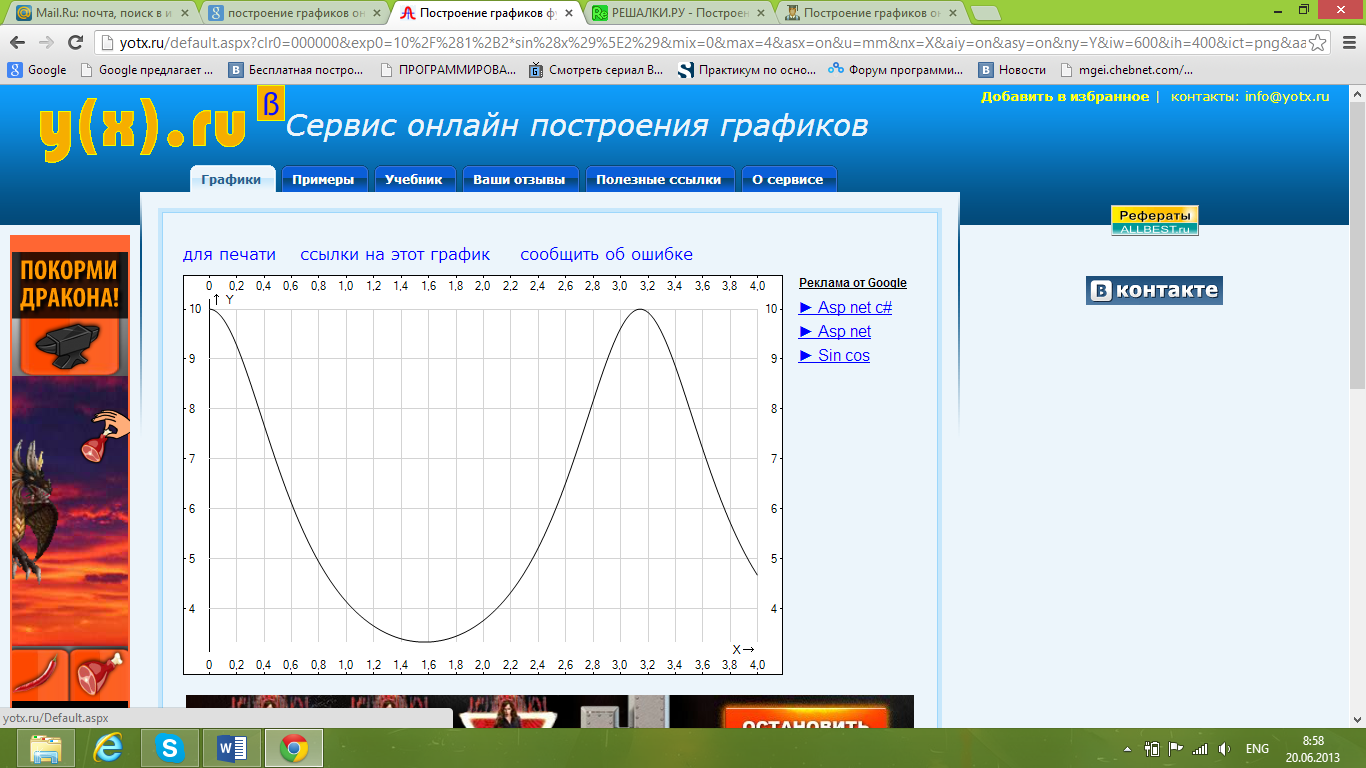
Task: Switch to the Mail.Ru tab
Action: point(101,13)
